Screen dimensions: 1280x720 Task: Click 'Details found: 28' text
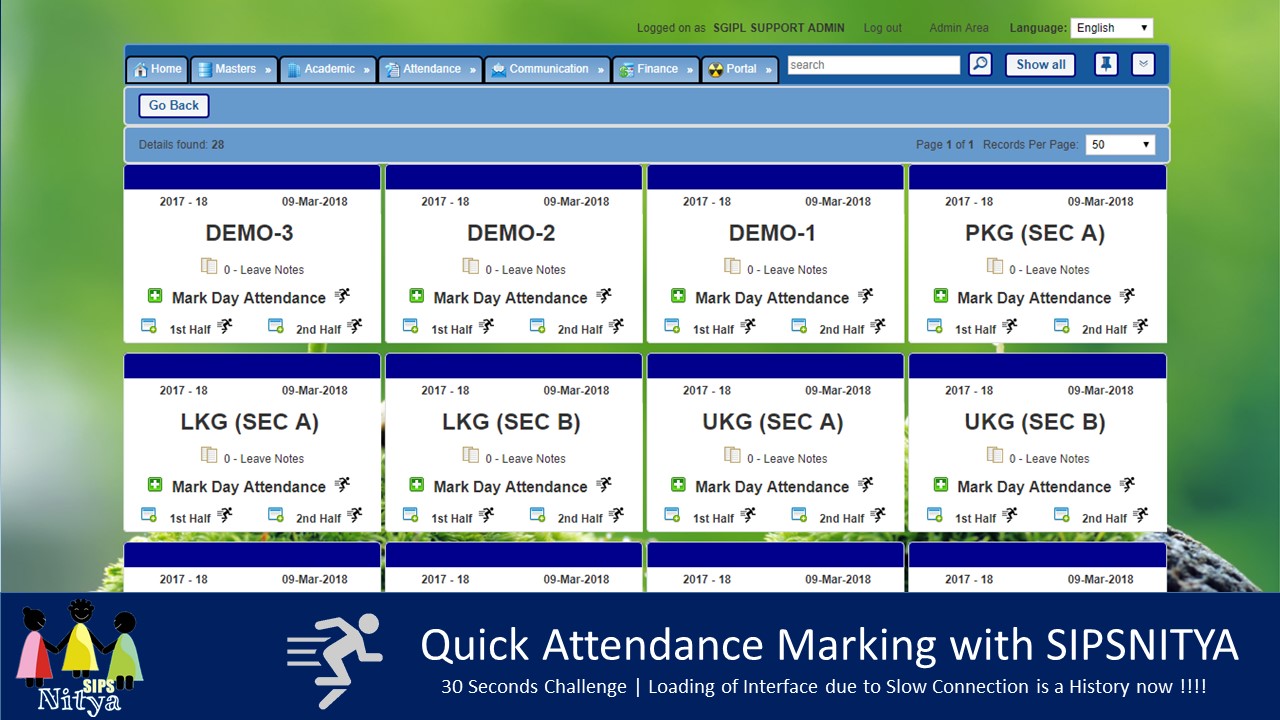tap(181, 145)
